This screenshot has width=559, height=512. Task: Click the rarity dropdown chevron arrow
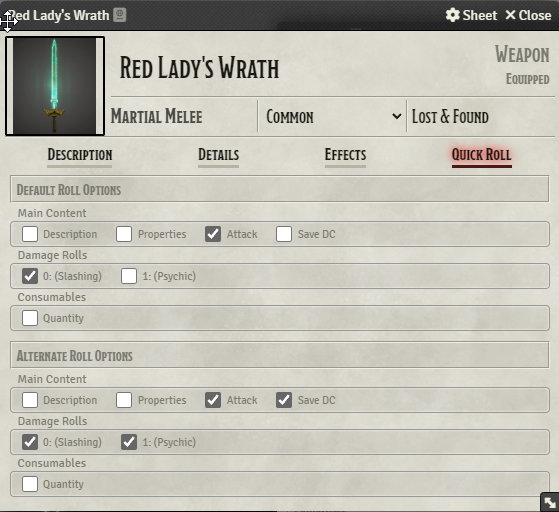(x=396, y=116)
